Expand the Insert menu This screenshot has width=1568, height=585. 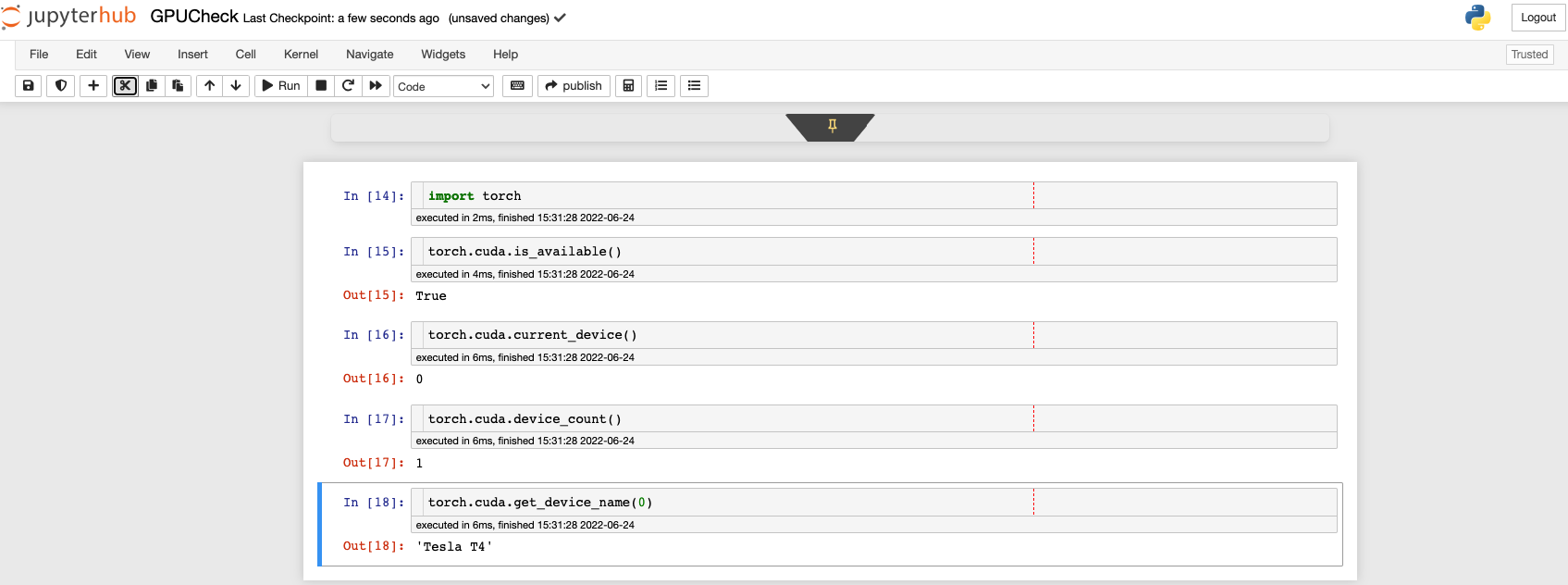pos(192,55)
